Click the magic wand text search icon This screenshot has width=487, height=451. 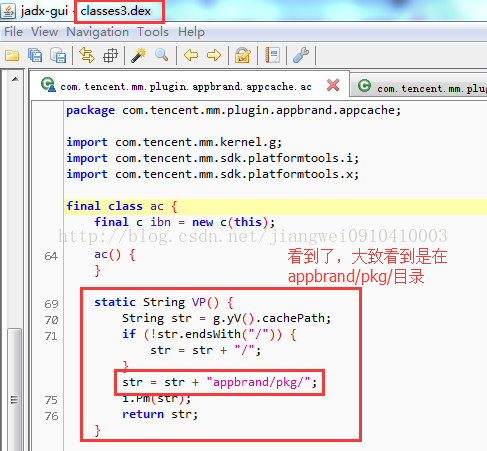click(138, 55)
